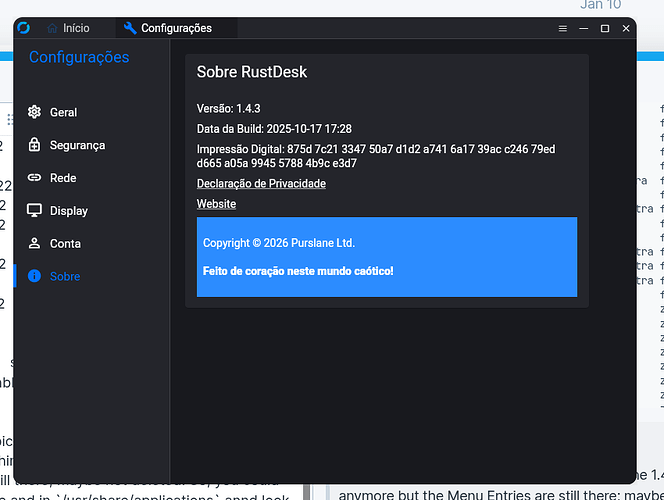
Task: Click the Segurança padlock icon
Action: pyautogui.click(x=34, y=145)
